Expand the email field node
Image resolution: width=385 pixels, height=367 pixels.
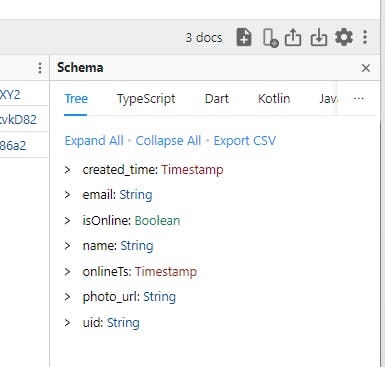(67, 195)
